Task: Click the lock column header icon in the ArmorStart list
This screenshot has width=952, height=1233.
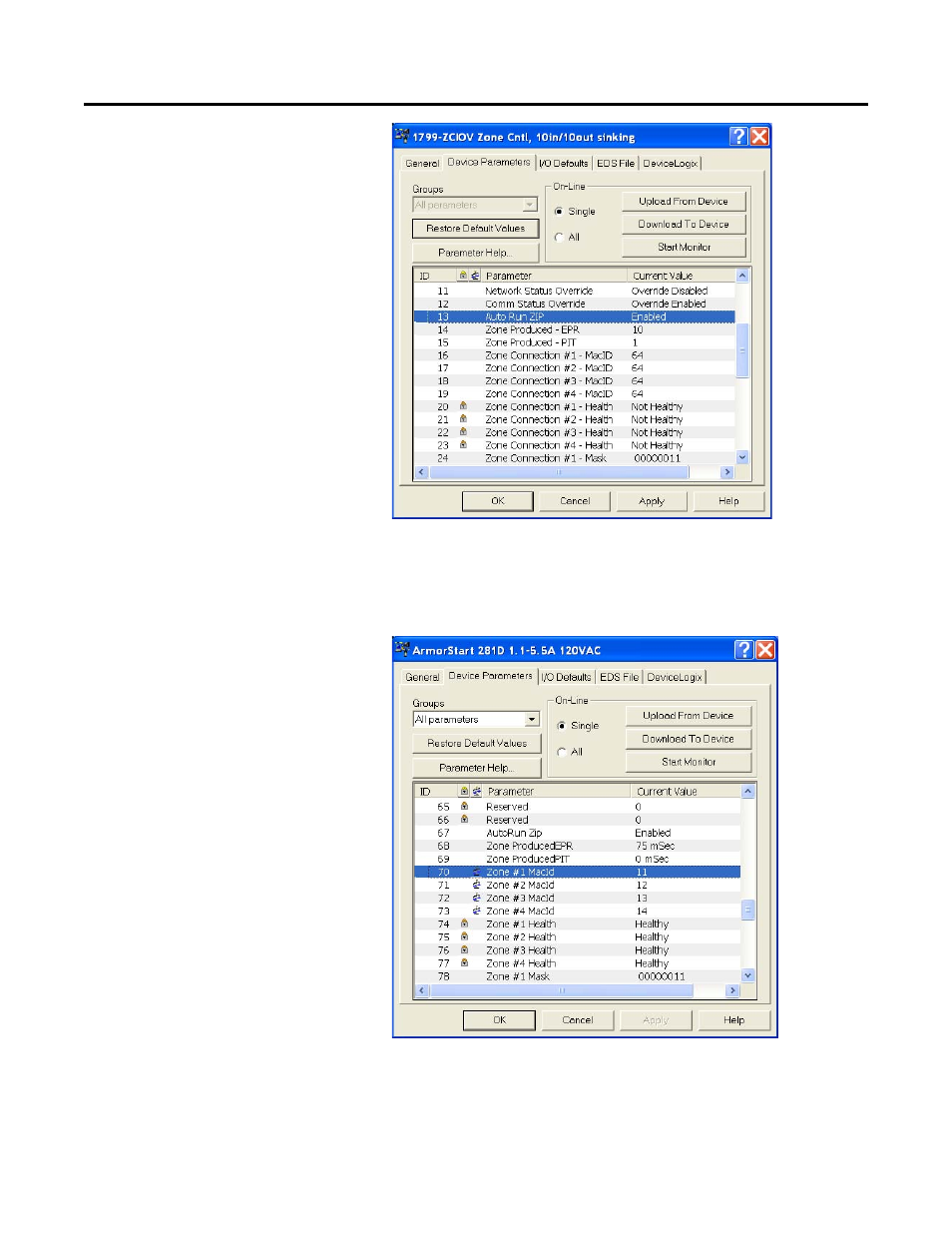Action: 464,791
